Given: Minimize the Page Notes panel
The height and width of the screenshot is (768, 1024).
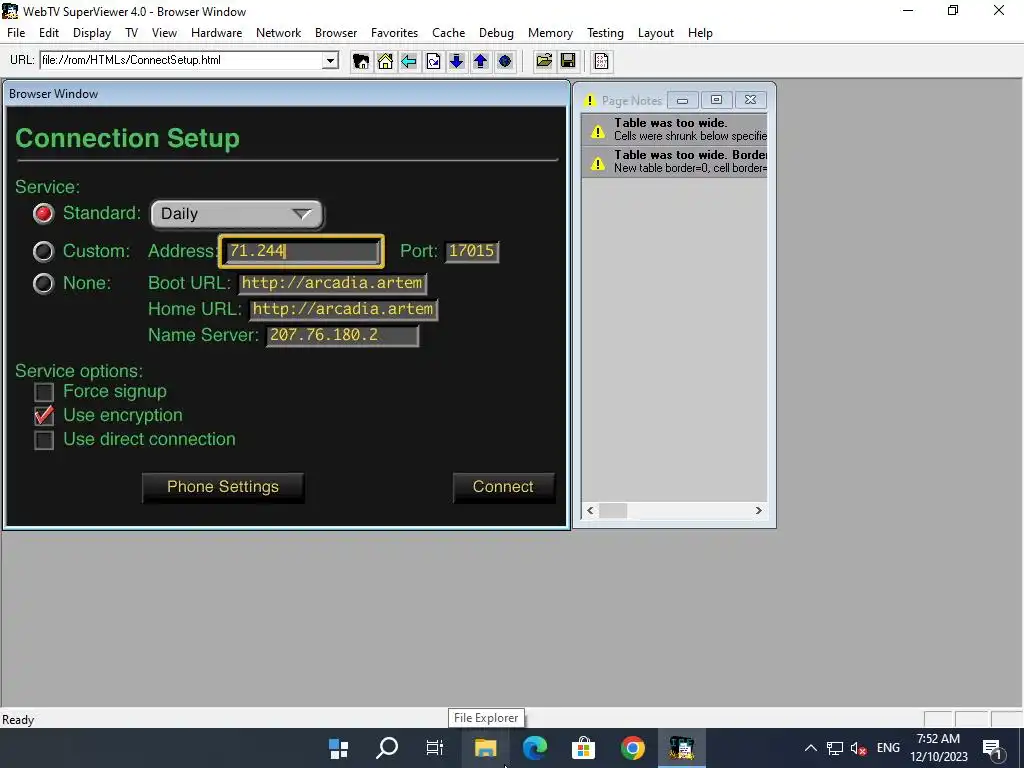Looking at the screenshot, I should pos(682,100).
